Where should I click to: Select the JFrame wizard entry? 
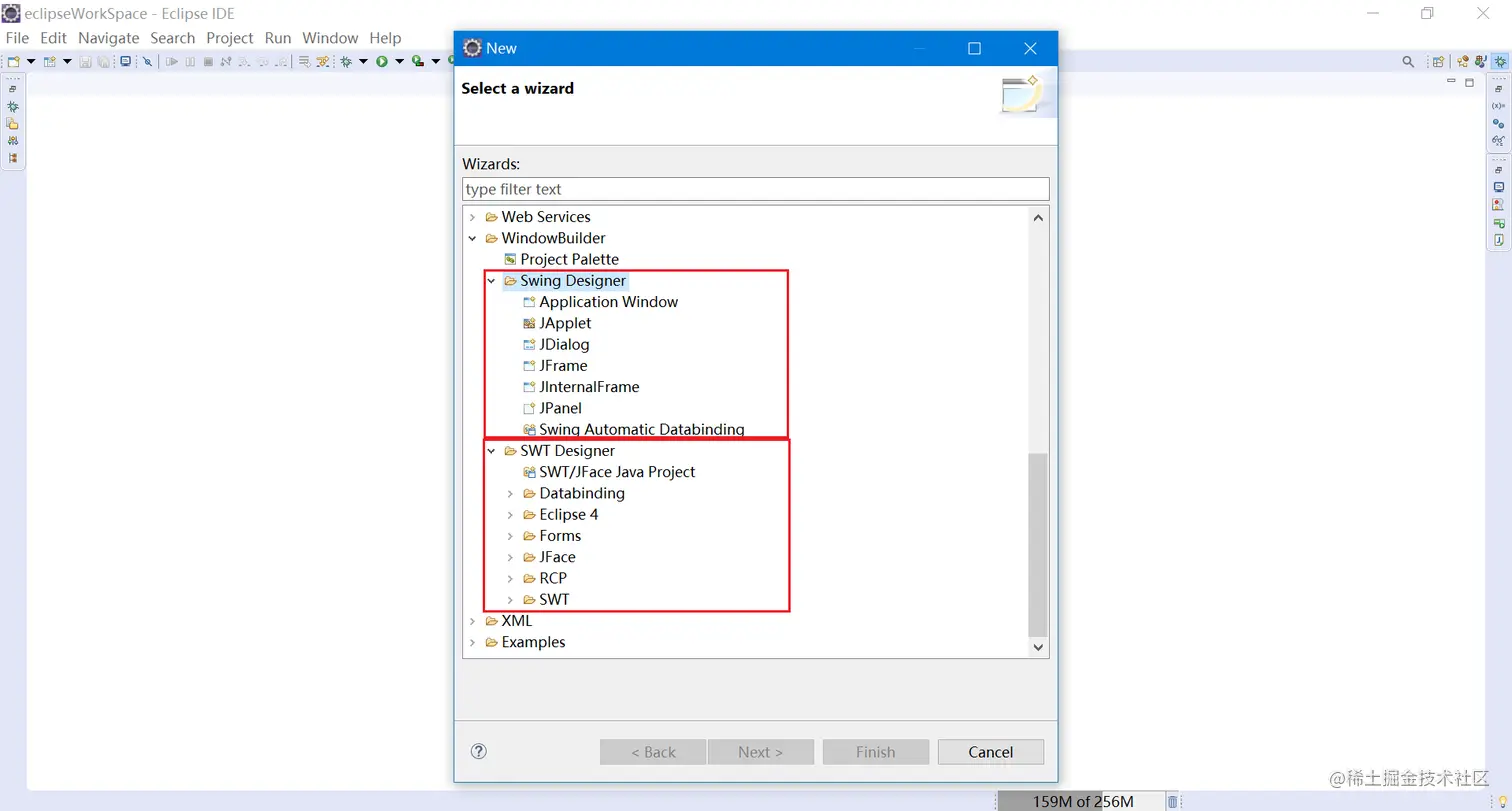[563, 366]
